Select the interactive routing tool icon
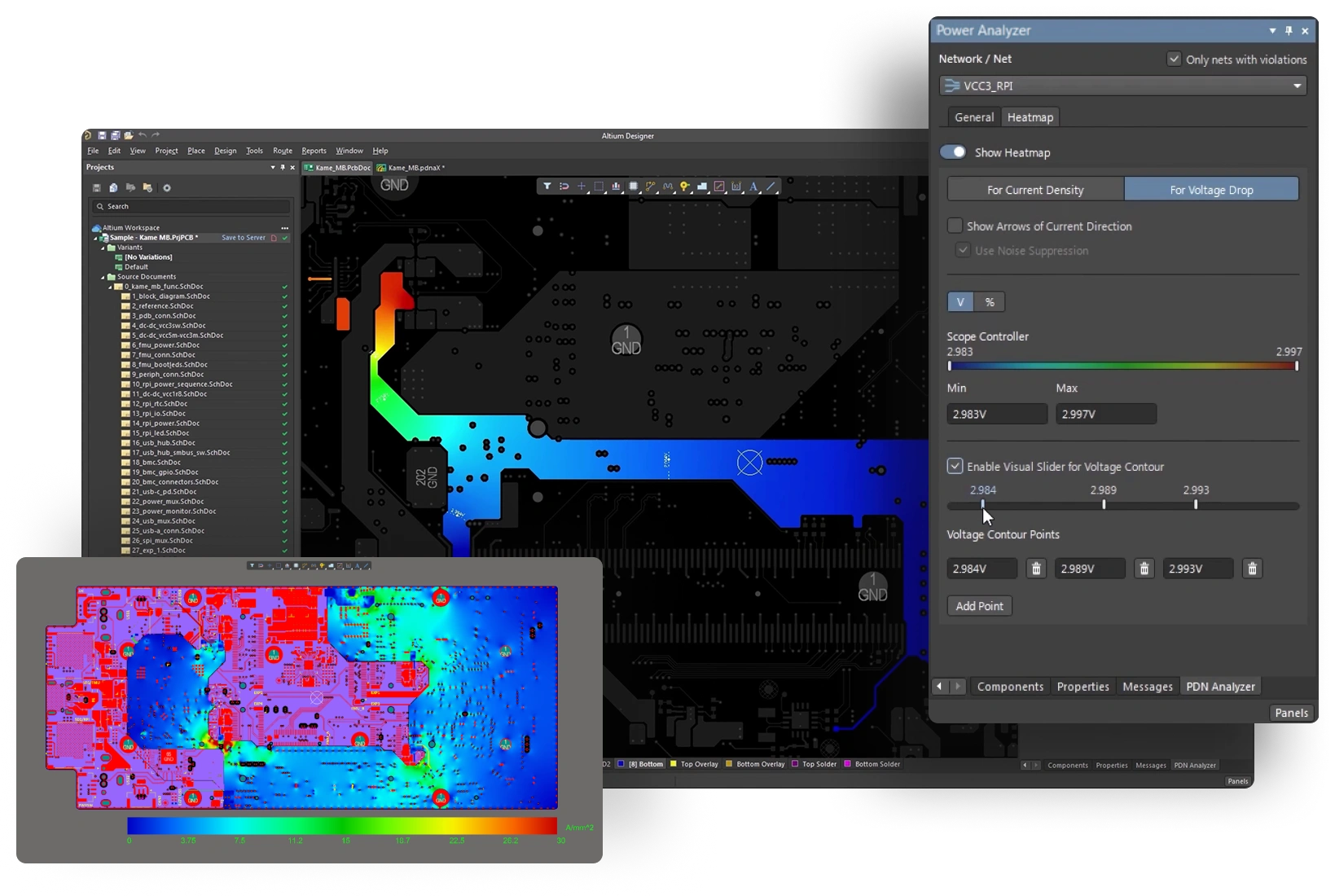The width and height of the screenshot is (1335, 896). pos(650,187)
